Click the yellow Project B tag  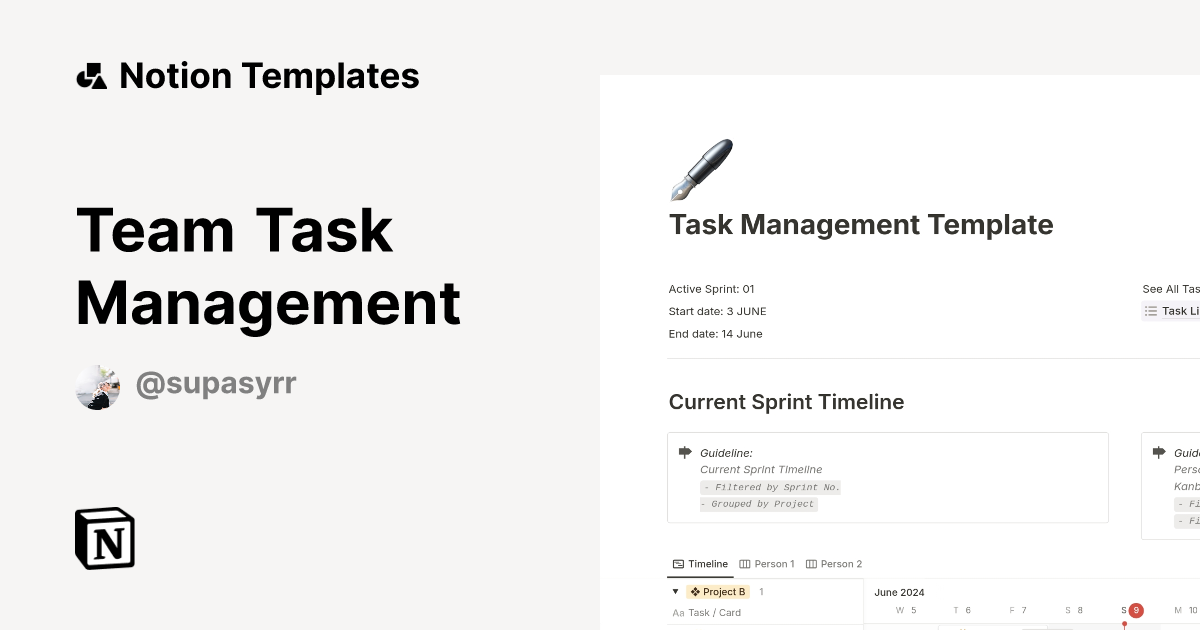click(718, 591)
